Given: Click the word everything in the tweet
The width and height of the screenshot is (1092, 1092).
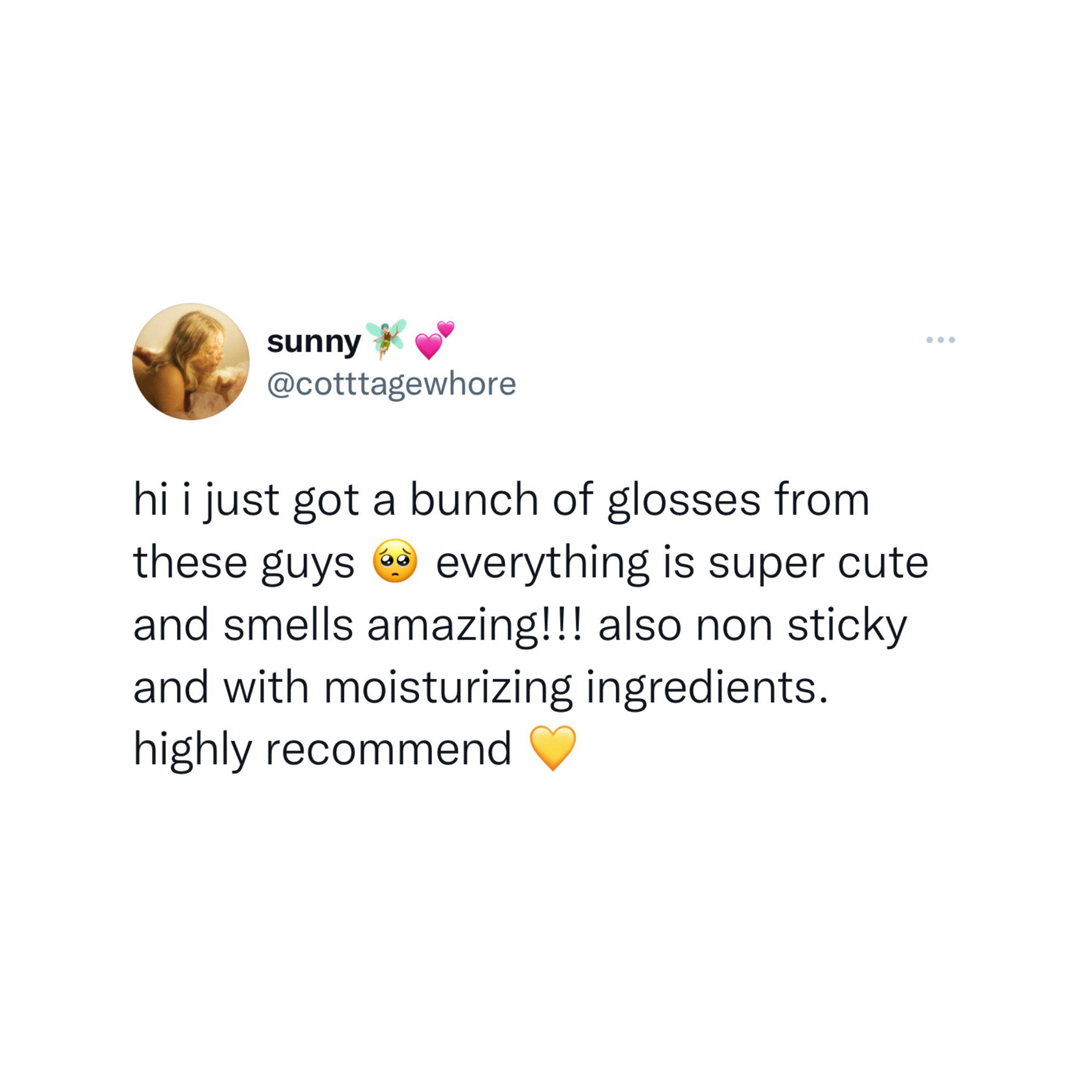Looking at the screenshot, I should coord(542,563).
